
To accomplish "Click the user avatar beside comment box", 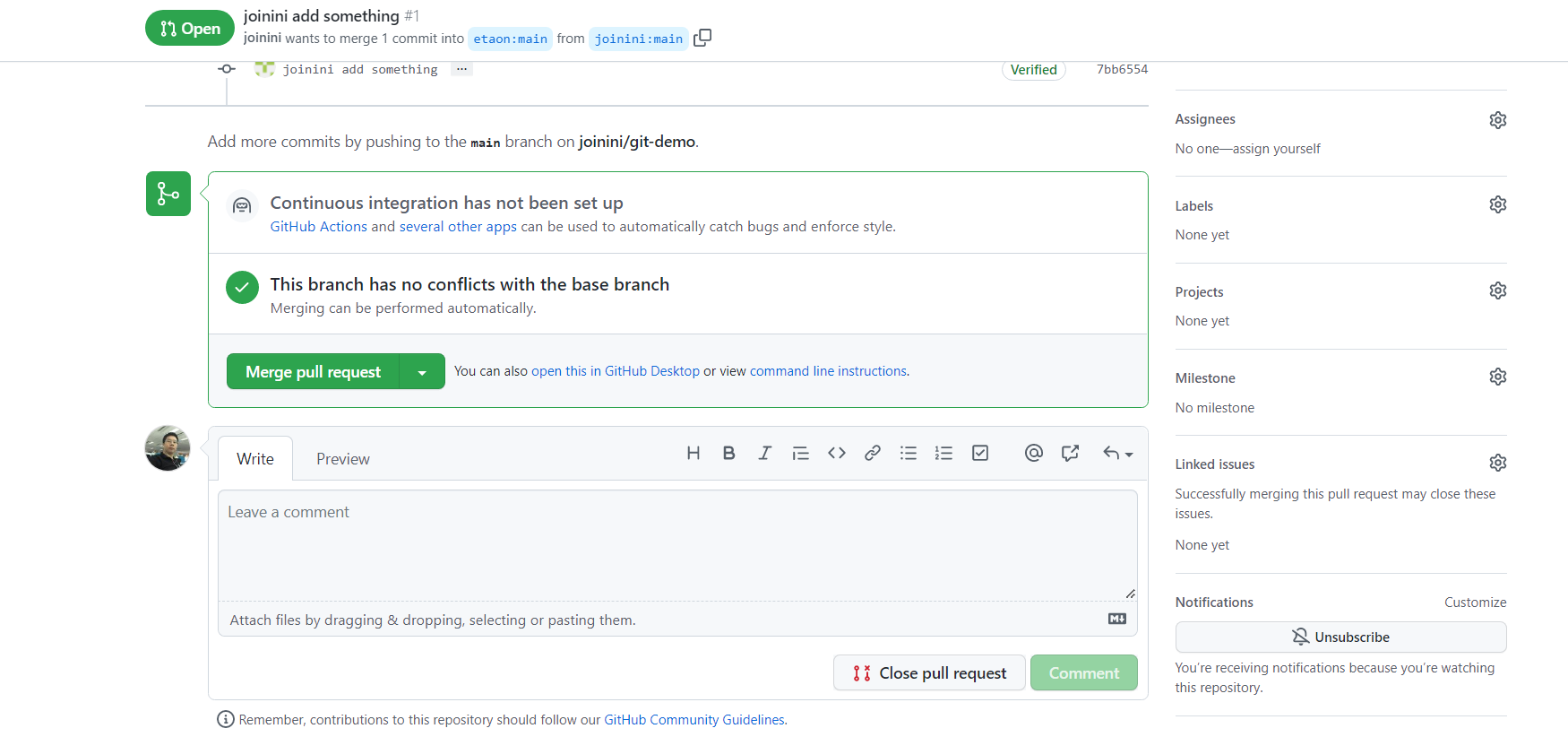I will click(x=168, y=448).
